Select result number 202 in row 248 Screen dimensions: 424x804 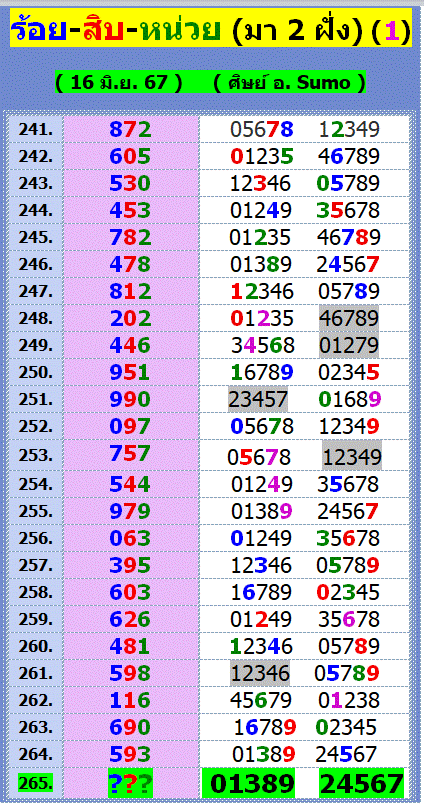pos(131,318)
